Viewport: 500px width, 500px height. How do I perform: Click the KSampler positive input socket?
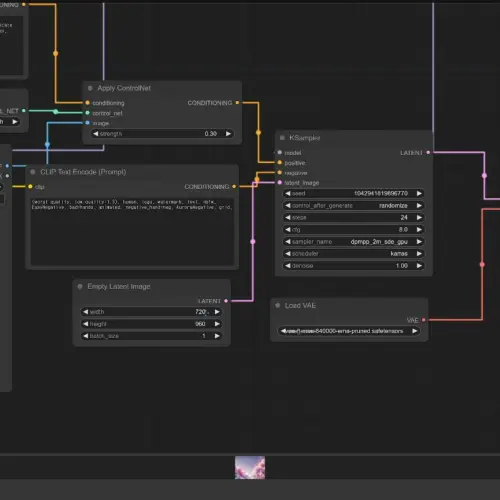280,162
